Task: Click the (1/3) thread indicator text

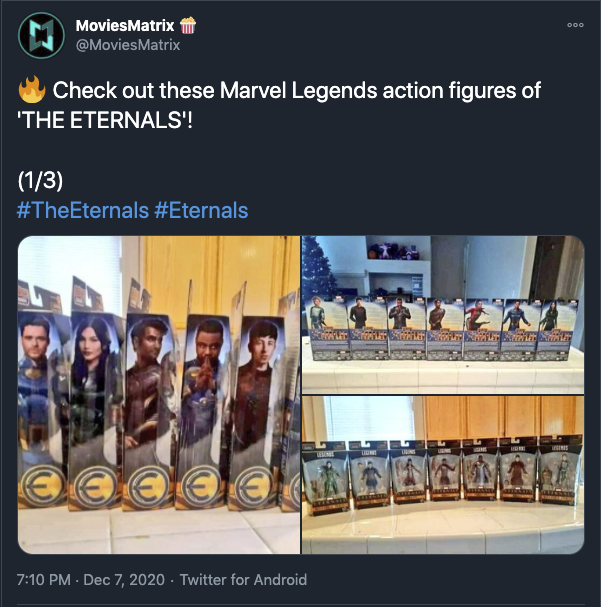Action: point(40,181)
